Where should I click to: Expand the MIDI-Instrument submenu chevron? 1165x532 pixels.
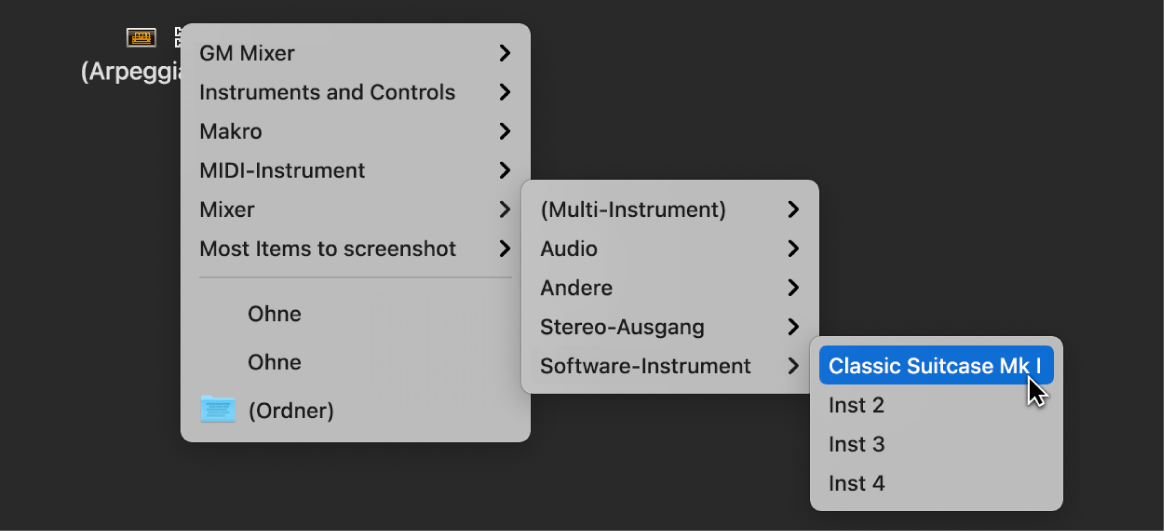(x=505, y=170)
